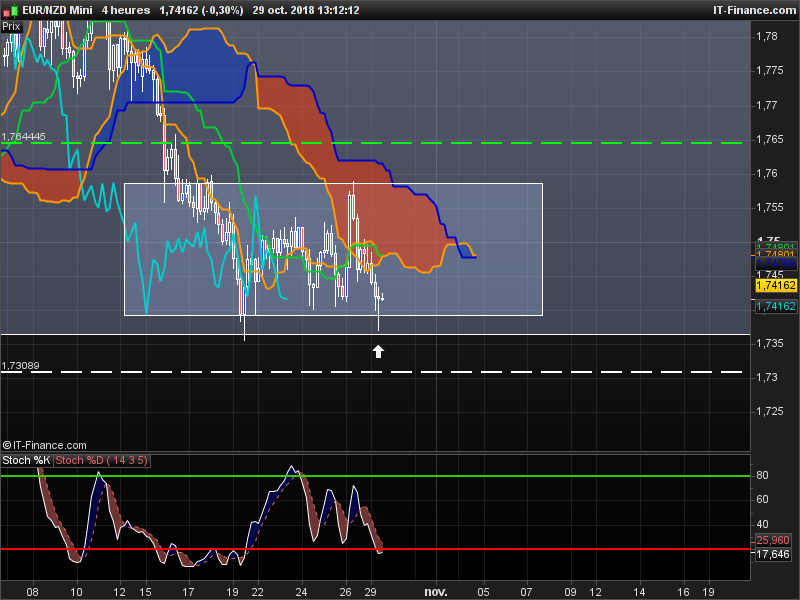Click the 60 level on stochastic scale
The height and width of the screenshot is (600, 800).
[762, 499]
